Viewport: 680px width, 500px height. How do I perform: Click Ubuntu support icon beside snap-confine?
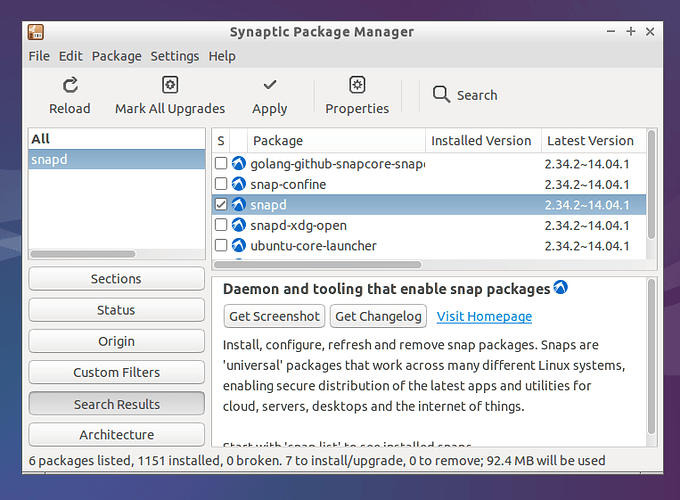click(239, 184)
